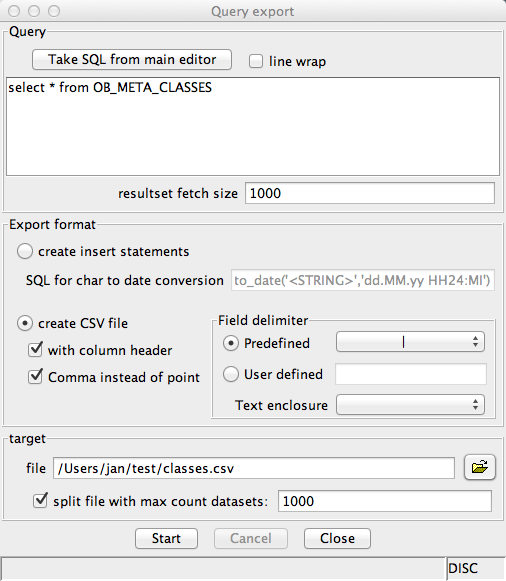Focus the resultset fetch size field
This screenshot has width=506, height=581.
[370, 193]
